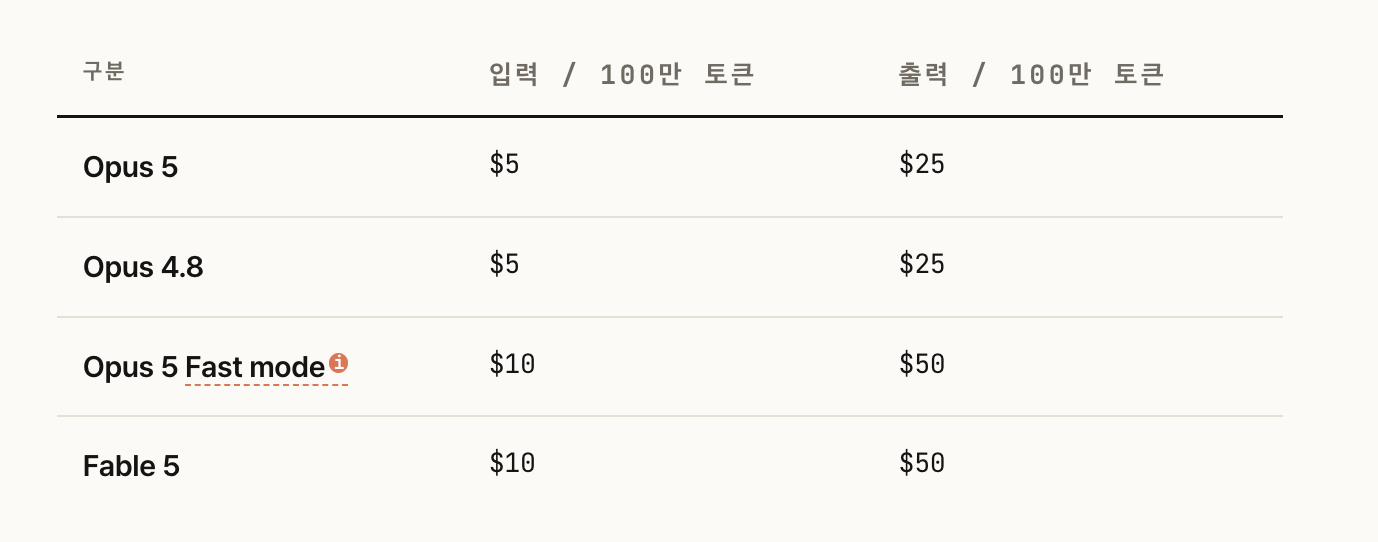Screen dimensions: 1378x542
Task: Click Fast mode input price $10
Action: tap(512, 364)
